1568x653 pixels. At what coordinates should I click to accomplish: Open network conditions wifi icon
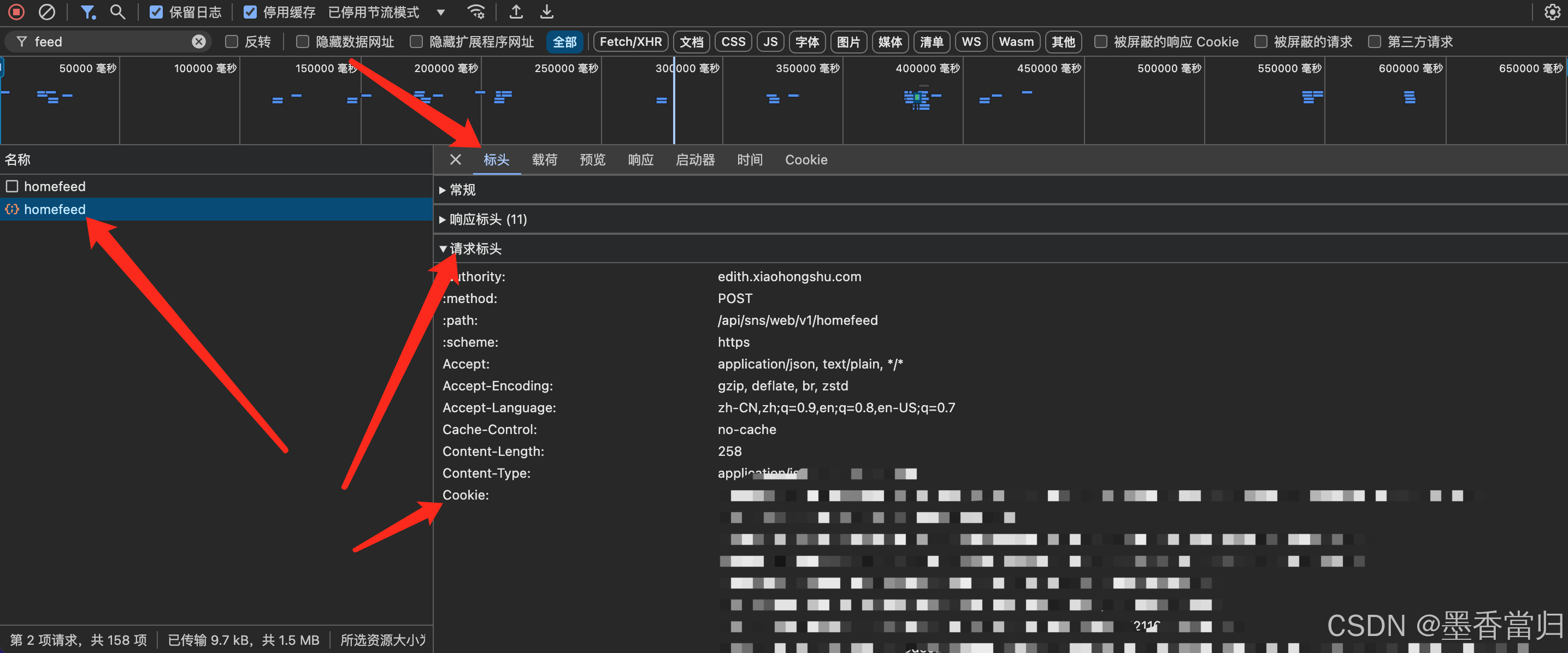(475, 11)
